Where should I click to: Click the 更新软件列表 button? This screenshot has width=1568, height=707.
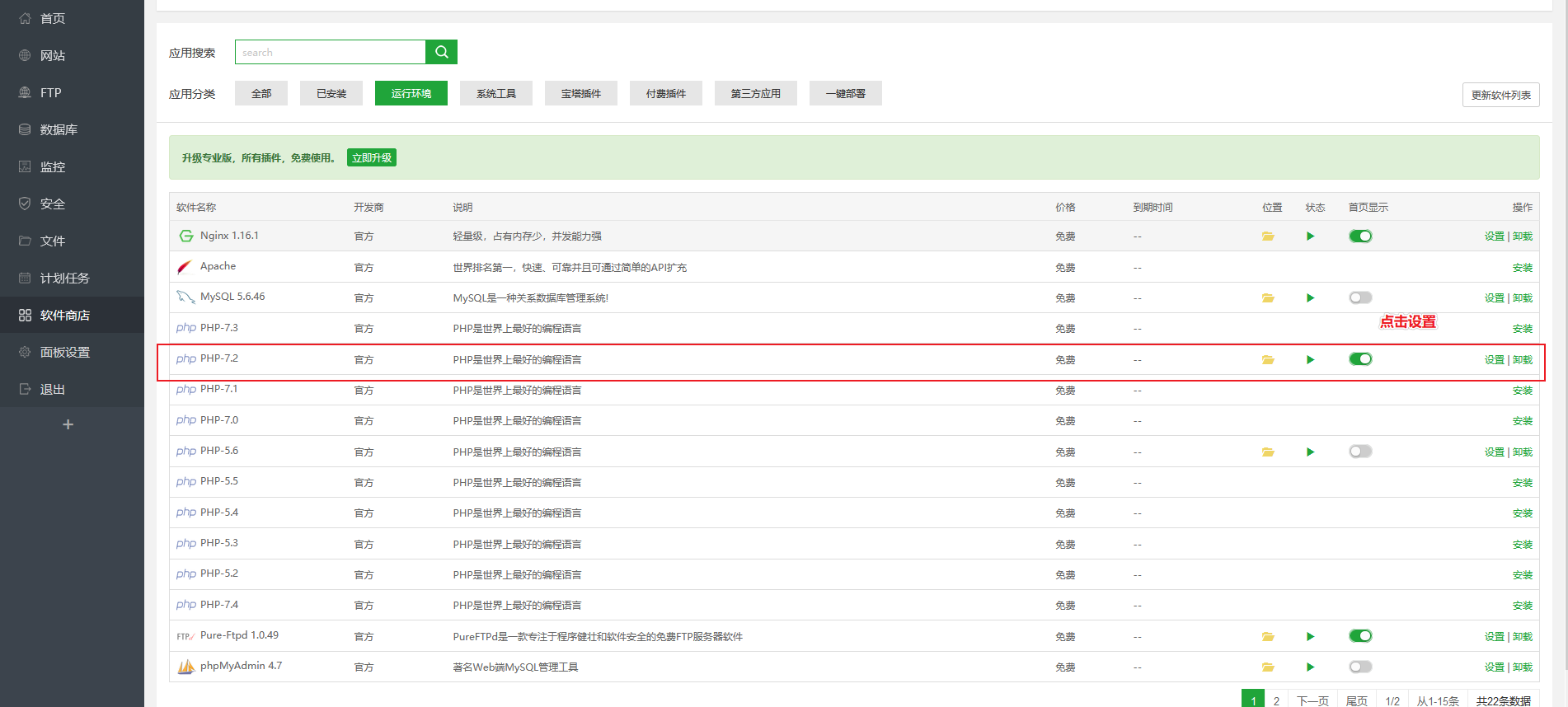1500,95
